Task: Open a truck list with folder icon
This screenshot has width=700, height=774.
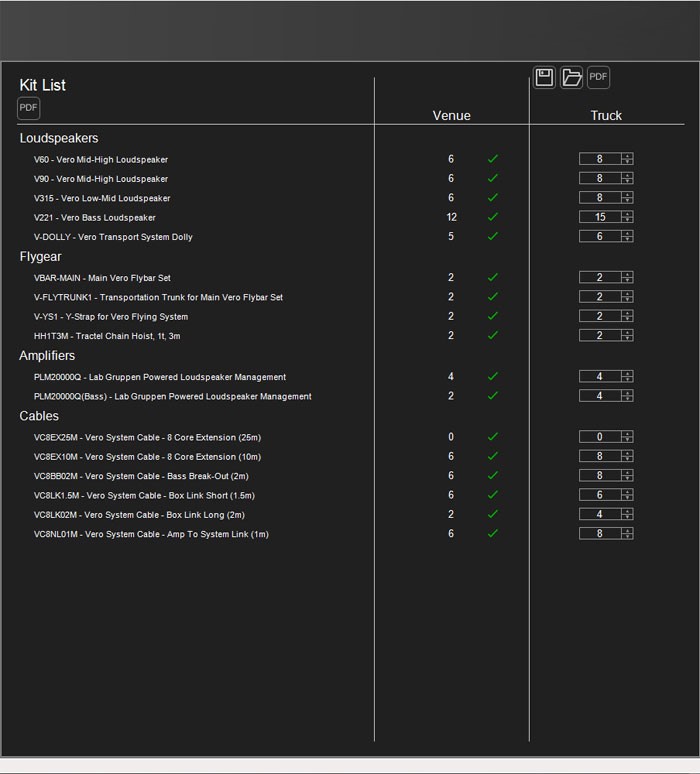Action: [571, 78]
